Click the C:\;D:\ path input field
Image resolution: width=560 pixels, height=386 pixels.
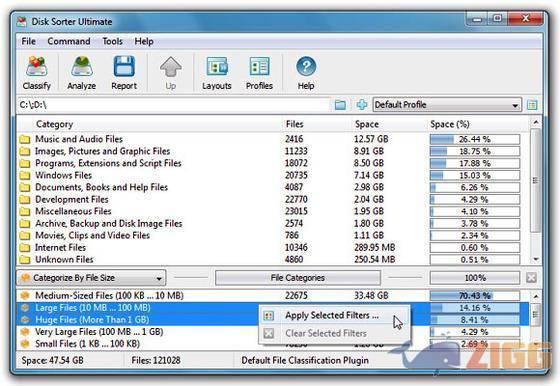[x=173, y=105]
